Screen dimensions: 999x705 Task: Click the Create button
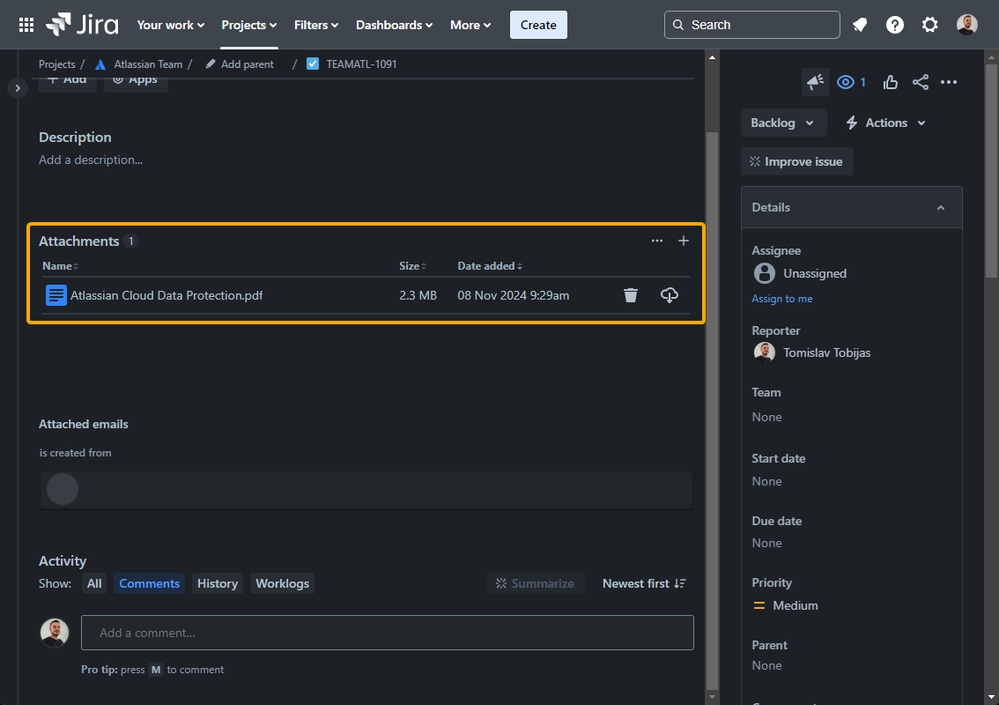point(538,25)
